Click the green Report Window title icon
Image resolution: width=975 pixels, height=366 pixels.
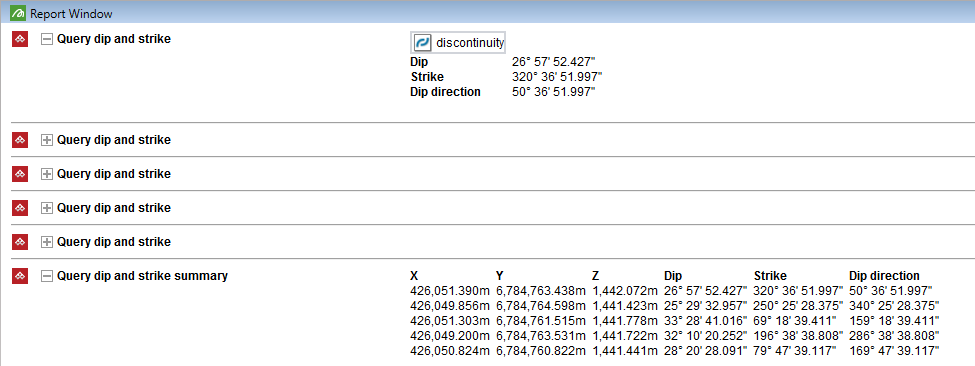[x=18, y=12]
